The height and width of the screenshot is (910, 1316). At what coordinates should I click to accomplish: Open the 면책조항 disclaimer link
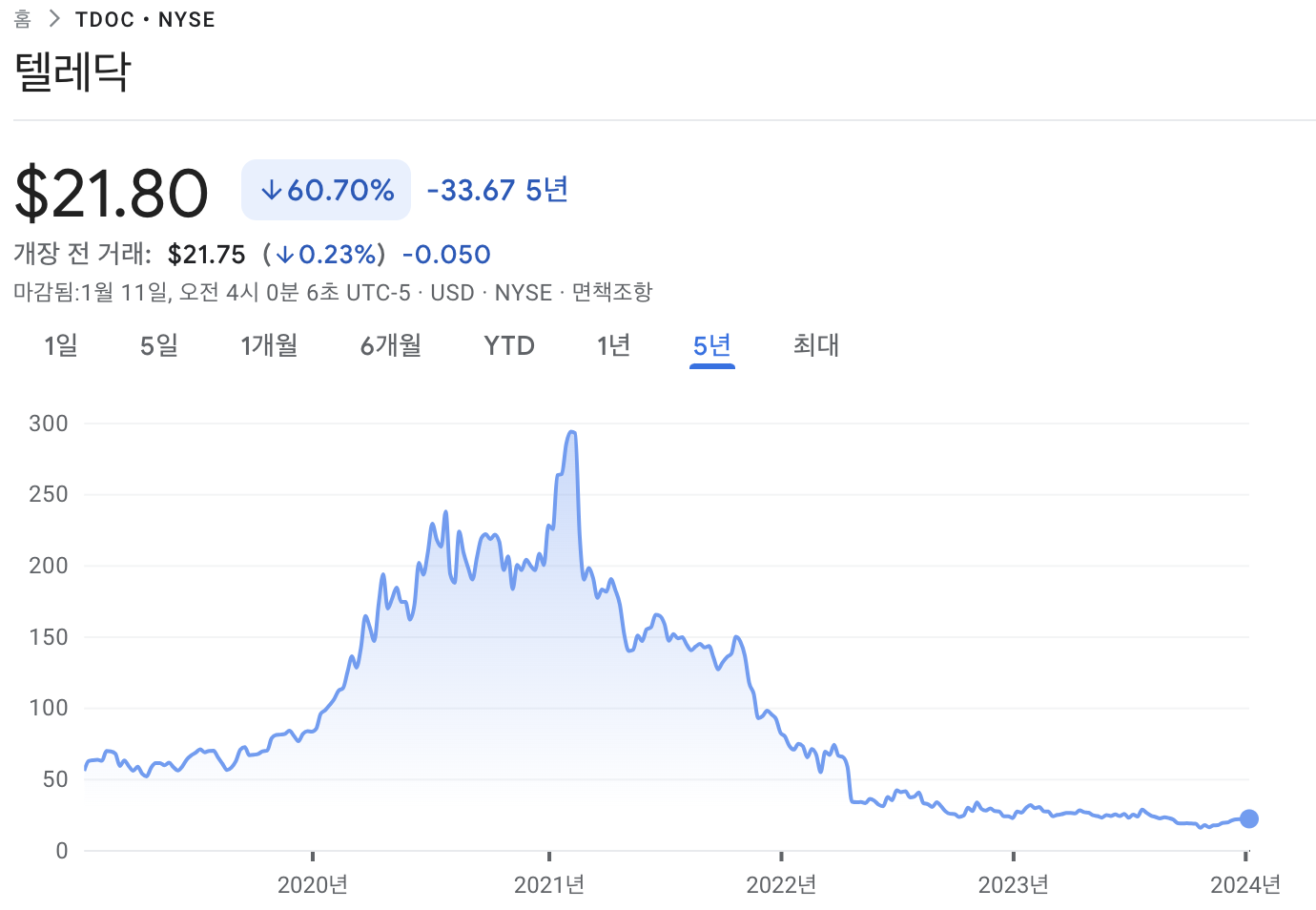tap(611, 292)
